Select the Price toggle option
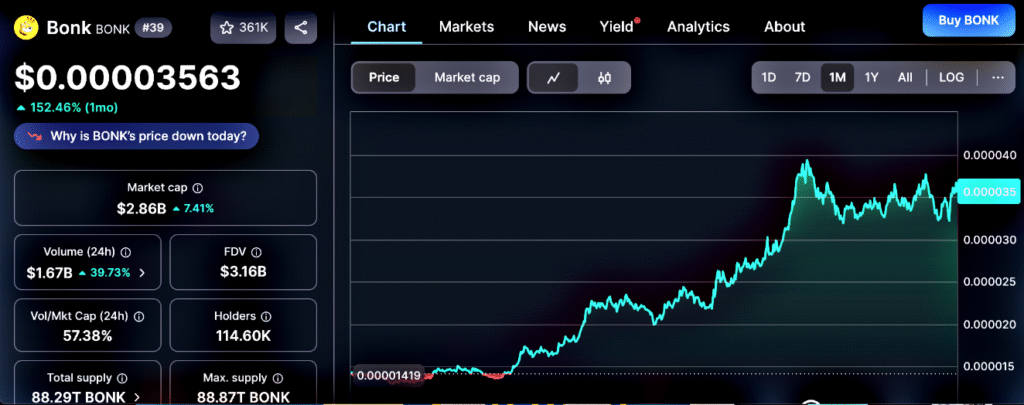 pyautogui.click(x=384, y=77)
